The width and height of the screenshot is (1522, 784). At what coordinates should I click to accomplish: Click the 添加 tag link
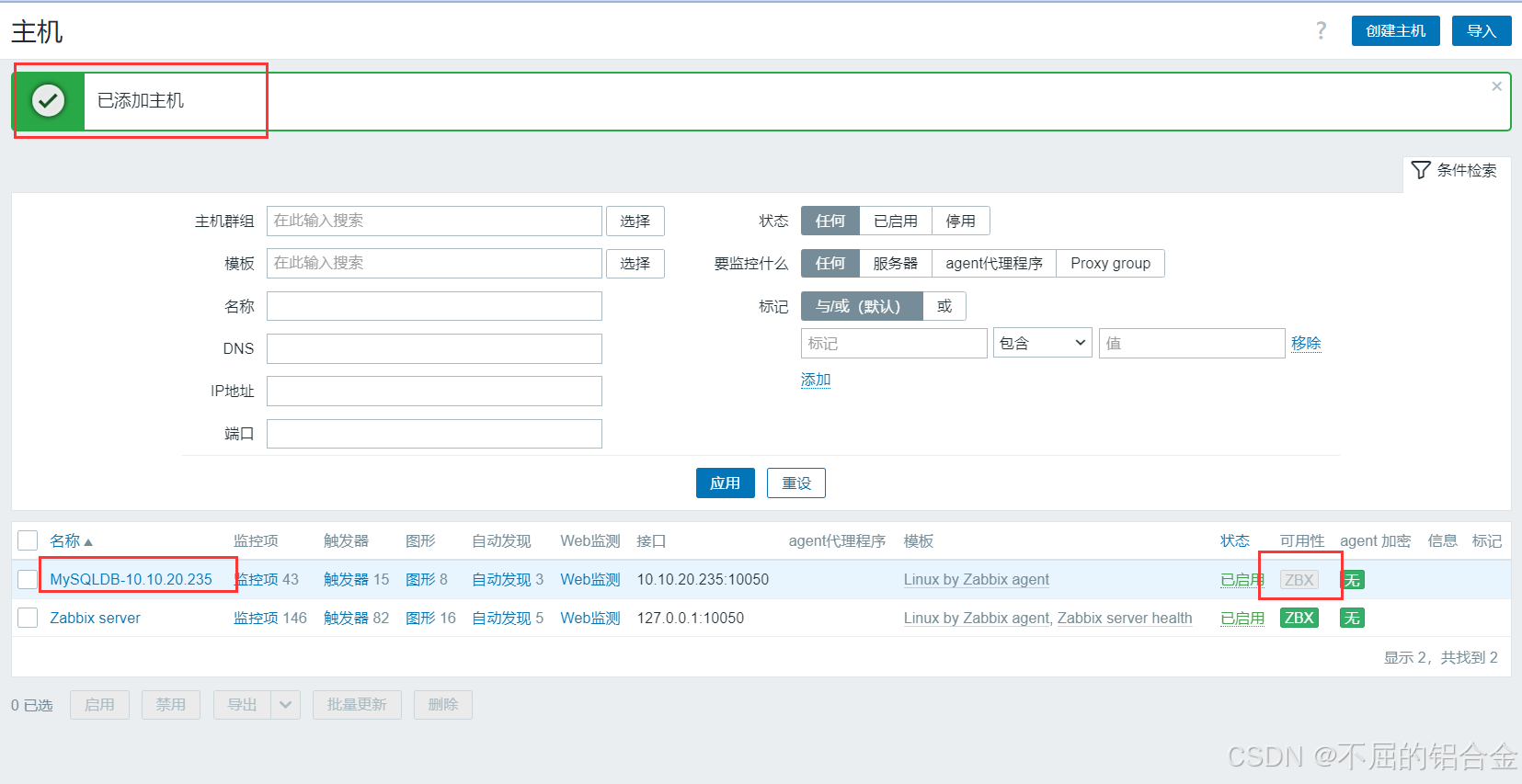816,380
